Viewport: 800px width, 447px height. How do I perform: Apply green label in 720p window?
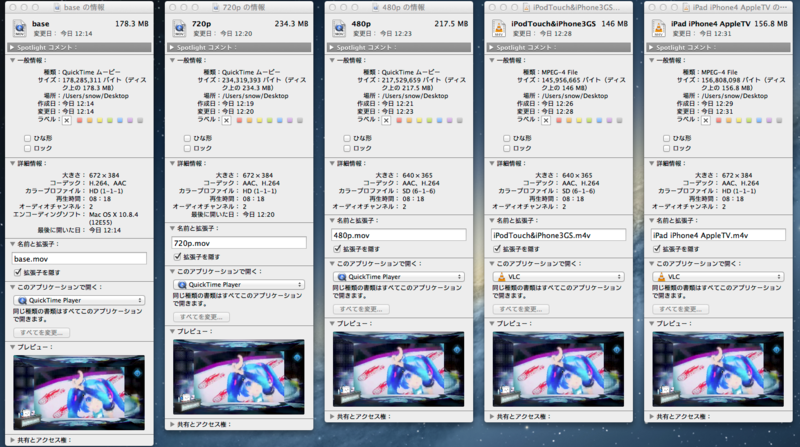tap(269, 120)
